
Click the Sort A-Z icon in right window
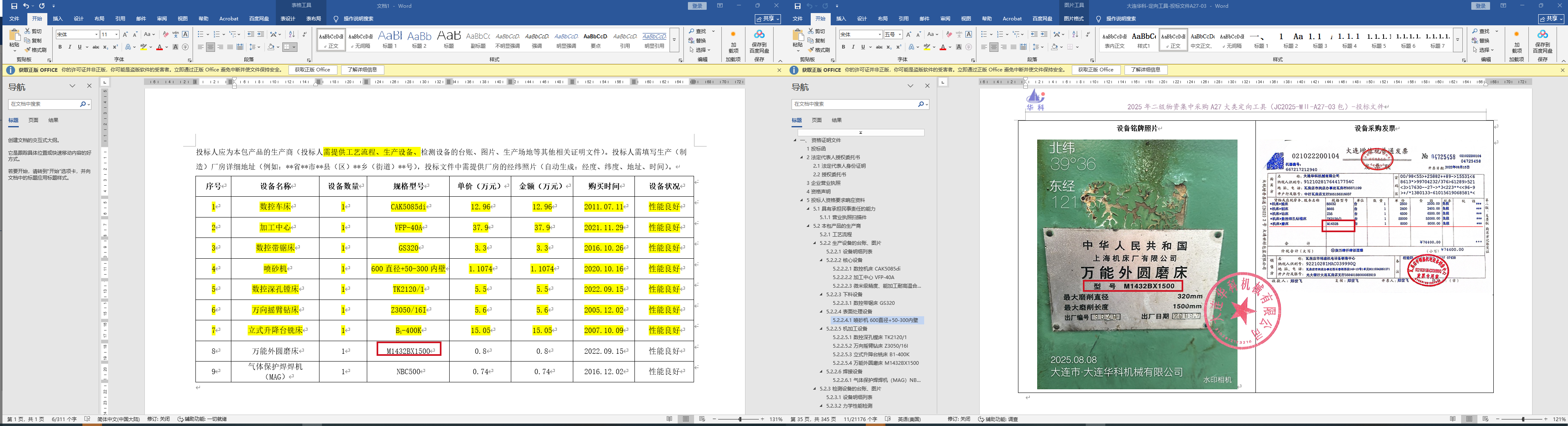click(1074, 35)
